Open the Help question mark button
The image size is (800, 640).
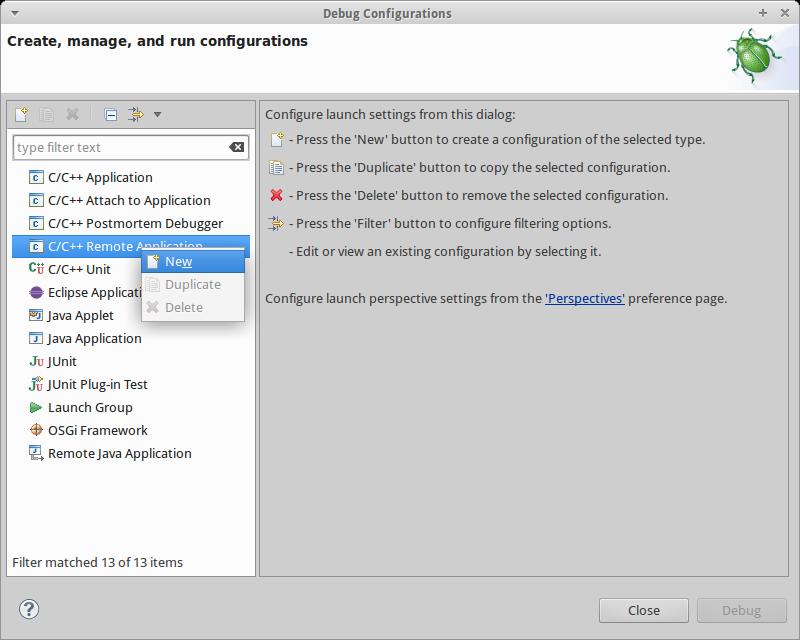[x=29, y=609]
